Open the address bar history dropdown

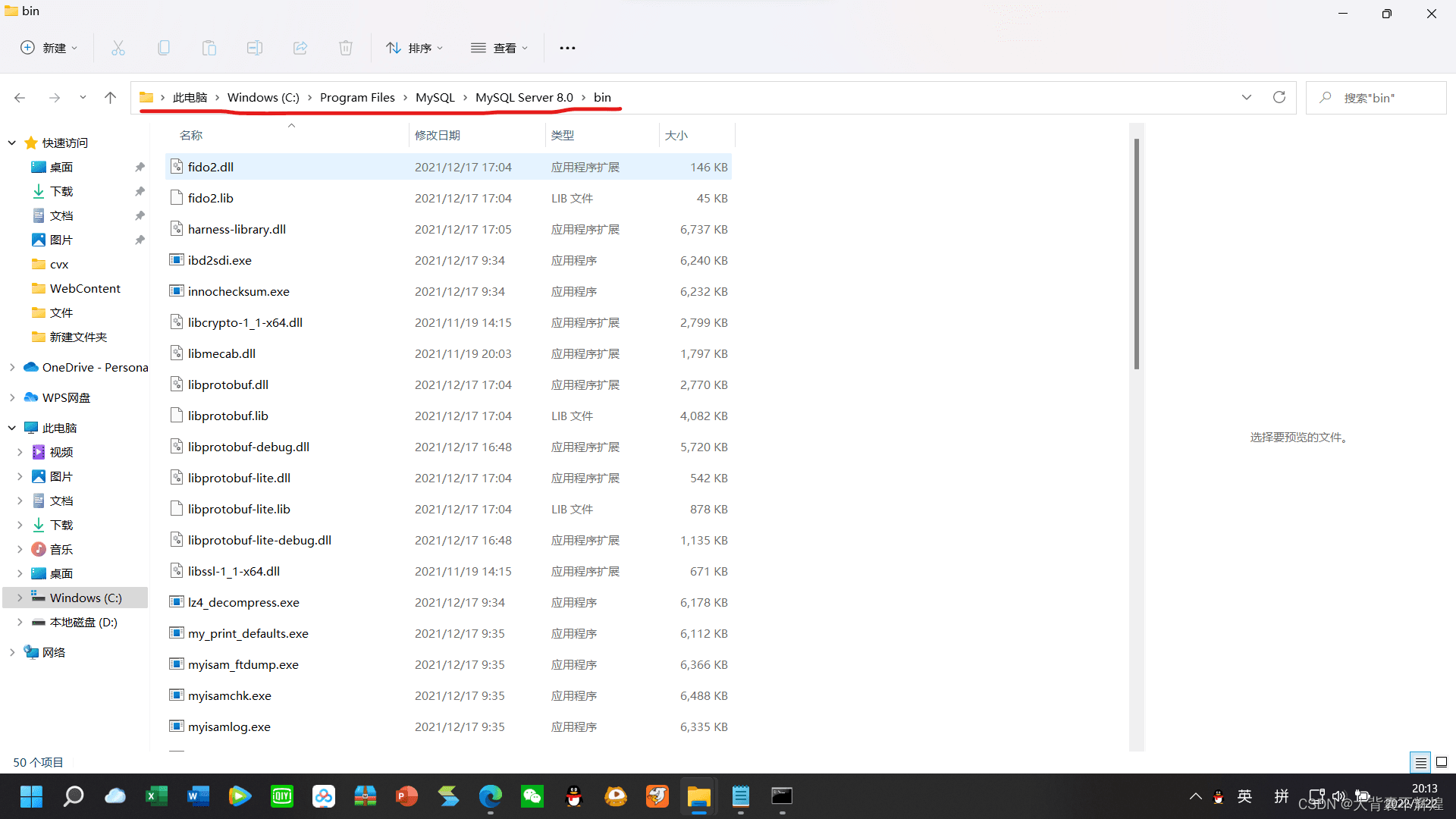1247,97
